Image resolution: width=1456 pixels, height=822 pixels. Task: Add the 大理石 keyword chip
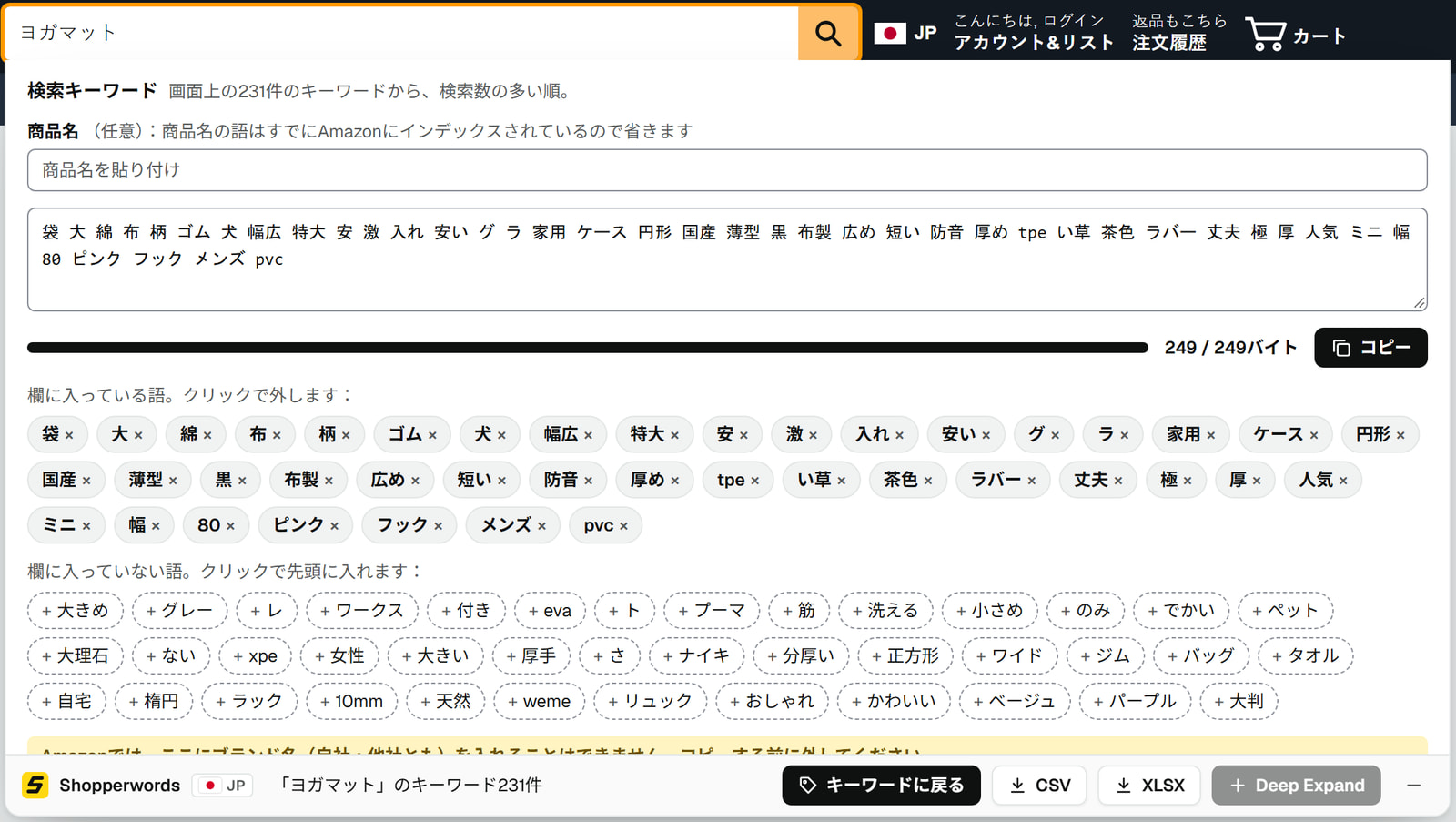coord(75,655)
